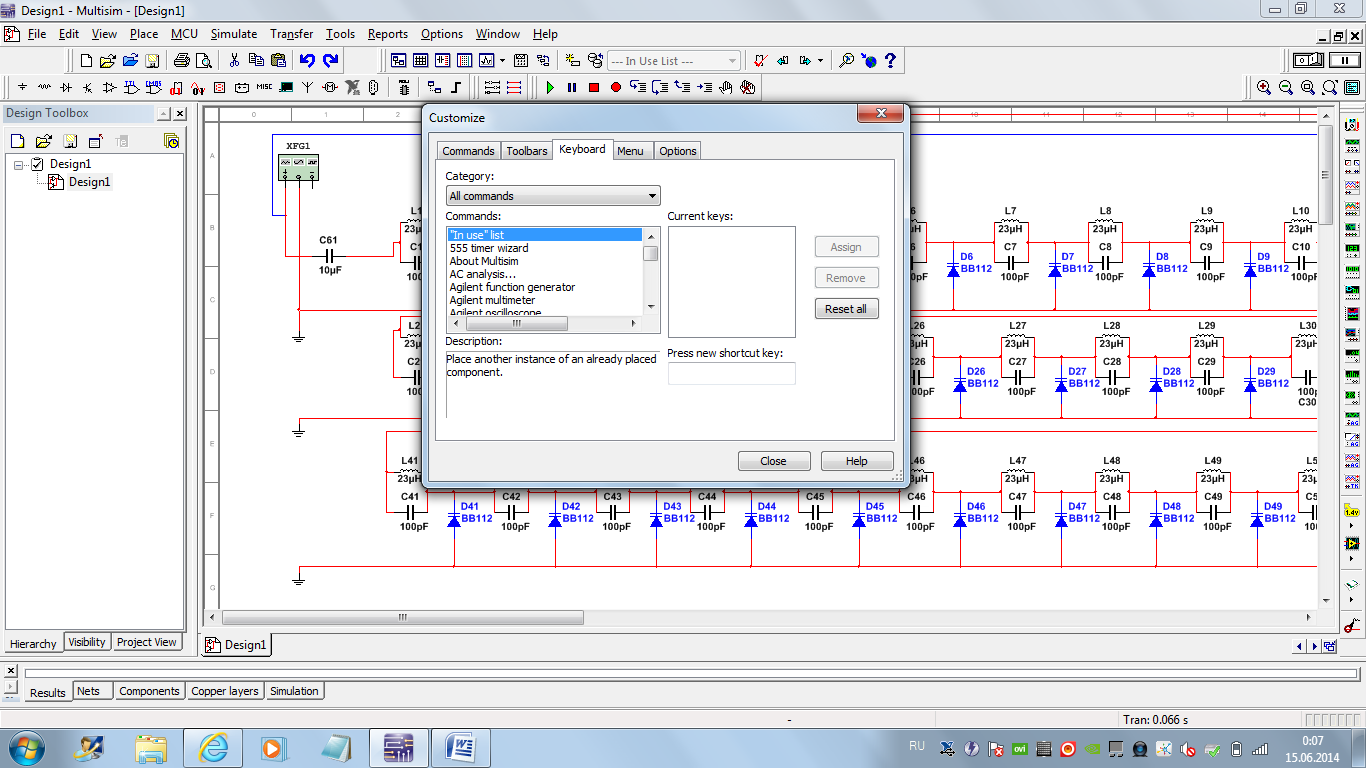Redo action with blue arrow
This screenshot has width=1366, height=768.
(331, 60)
